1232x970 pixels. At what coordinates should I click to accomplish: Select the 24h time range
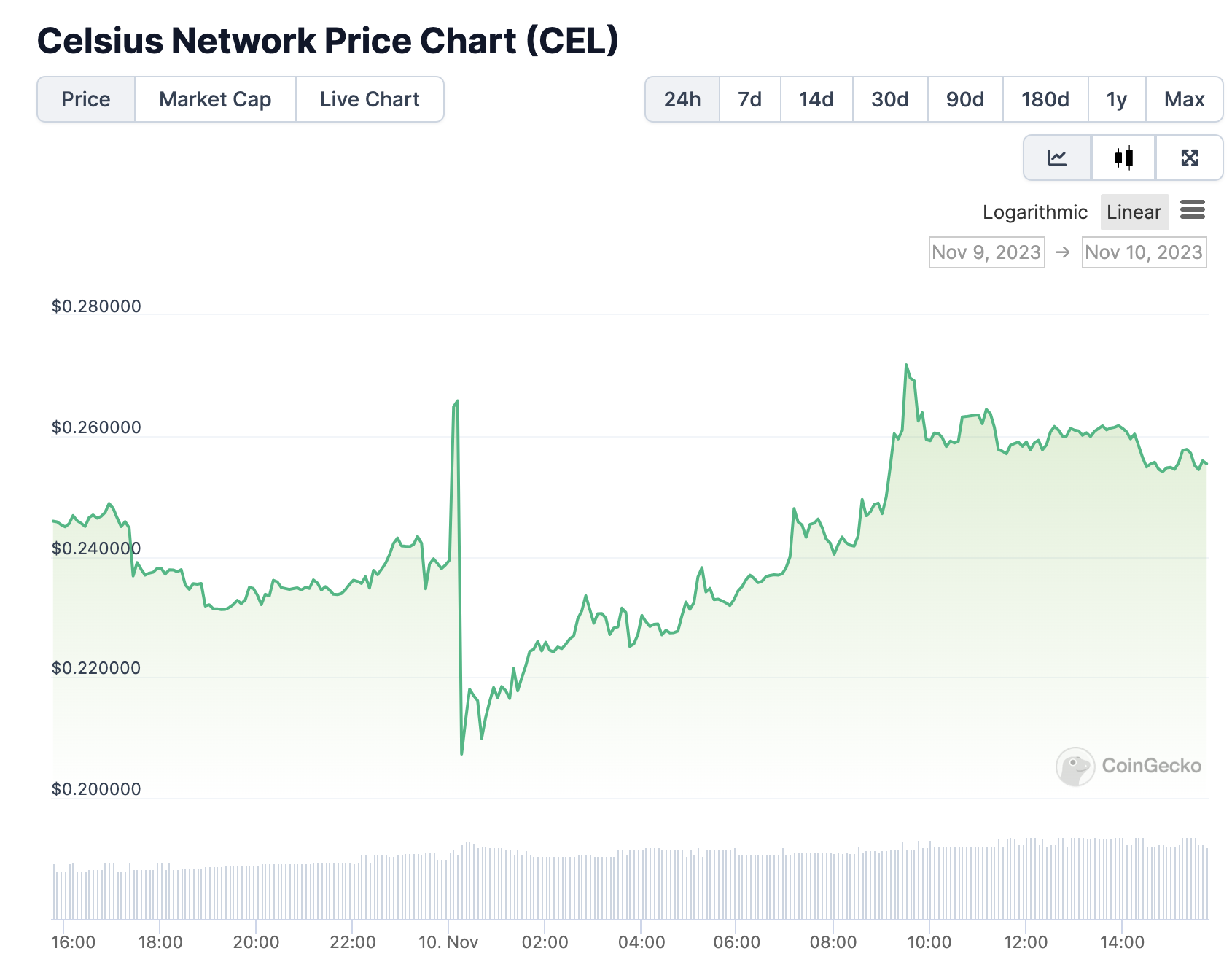pos(682,99)
